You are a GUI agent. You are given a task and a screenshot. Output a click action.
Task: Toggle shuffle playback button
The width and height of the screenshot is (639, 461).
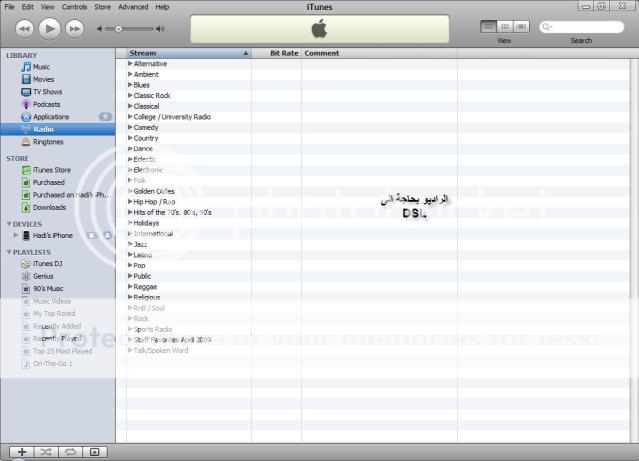pyautogui.click(x=46, y=452)
